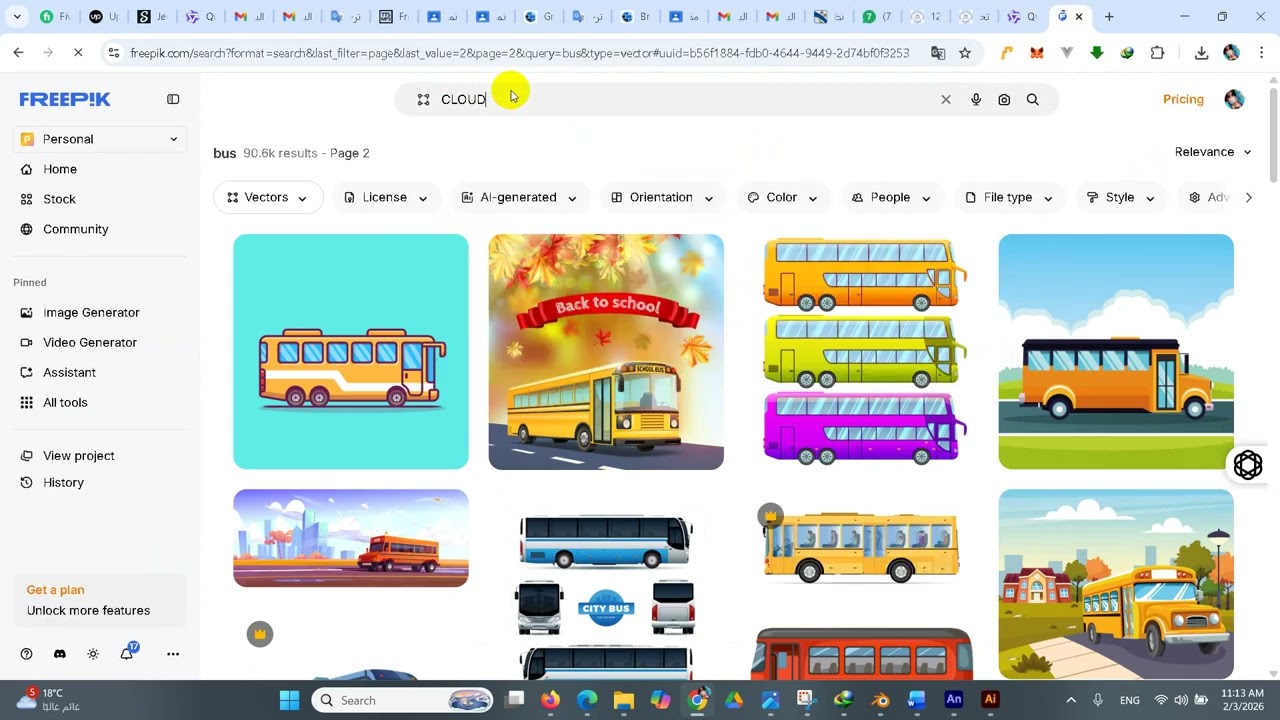Open the Color filter dropdown
The height and width of the screenshot is (720, 1280).
coord(782,198)
